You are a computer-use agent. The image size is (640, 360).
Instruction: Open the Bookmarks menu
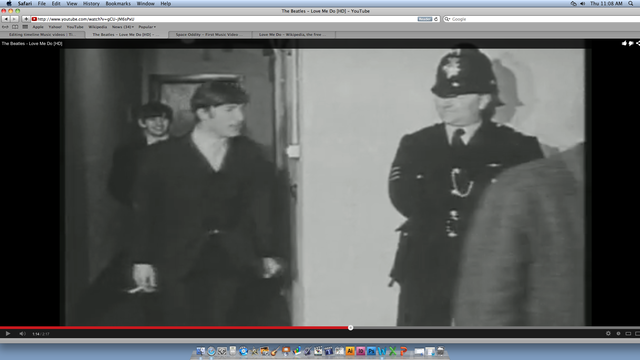coord(118,4)
